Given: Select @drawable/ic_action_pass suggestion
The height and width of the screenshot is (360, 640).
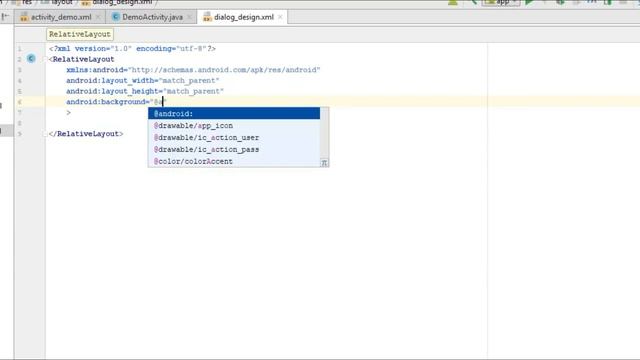Looking at the screenshot, I should pyautogui.click(x=234, y=149).
